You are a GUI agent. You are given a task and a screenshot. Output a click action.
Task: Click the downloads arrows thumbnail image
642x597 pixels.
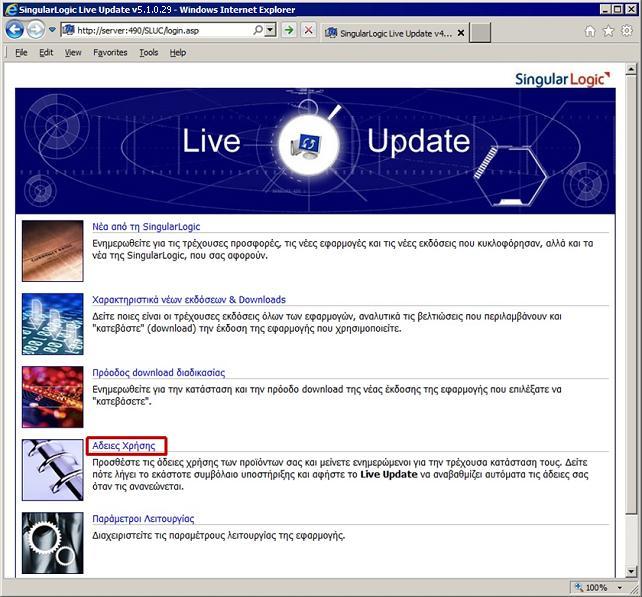tap(52, 324)
